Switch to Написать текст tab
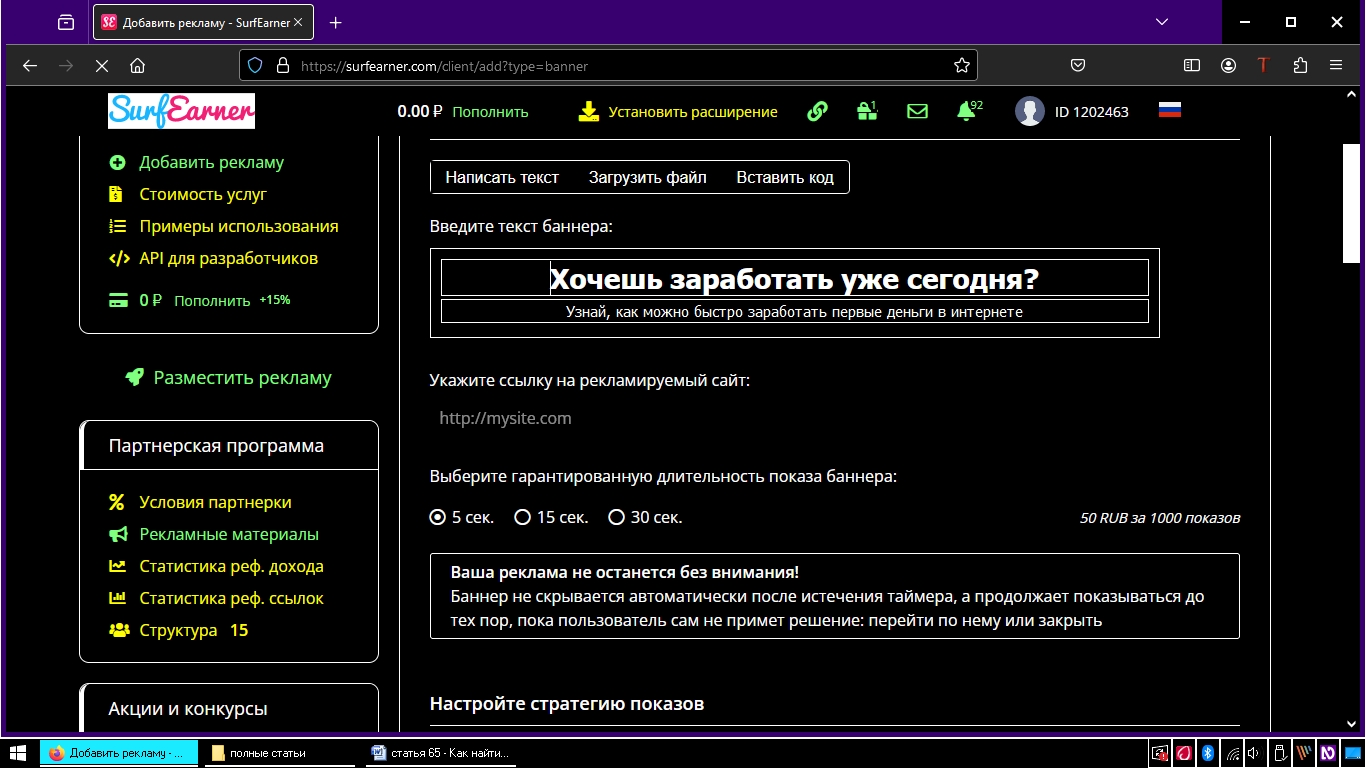 [502, 177]
